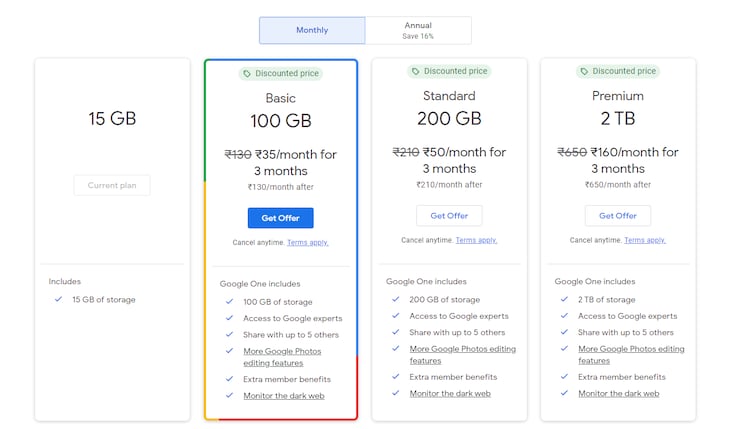This screenshot has width=750, height=429.
Task: Click the Premium plan discount tag icon
Action: tap(585, 72)
